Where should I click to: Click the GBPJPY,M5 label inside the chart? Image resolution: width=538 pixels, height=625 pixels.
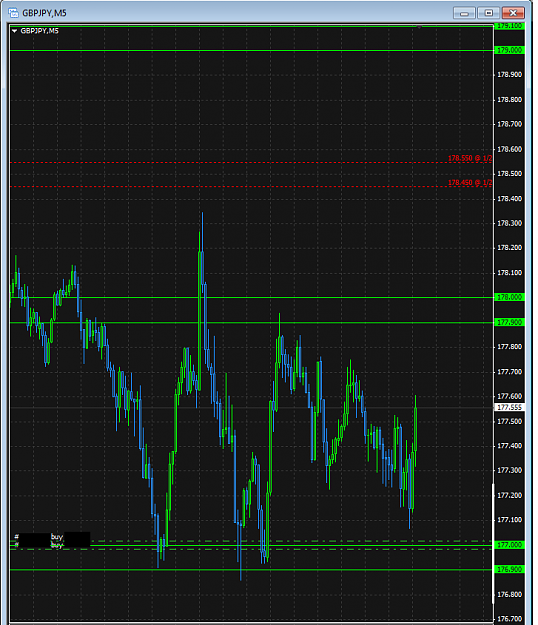[39, 31]
